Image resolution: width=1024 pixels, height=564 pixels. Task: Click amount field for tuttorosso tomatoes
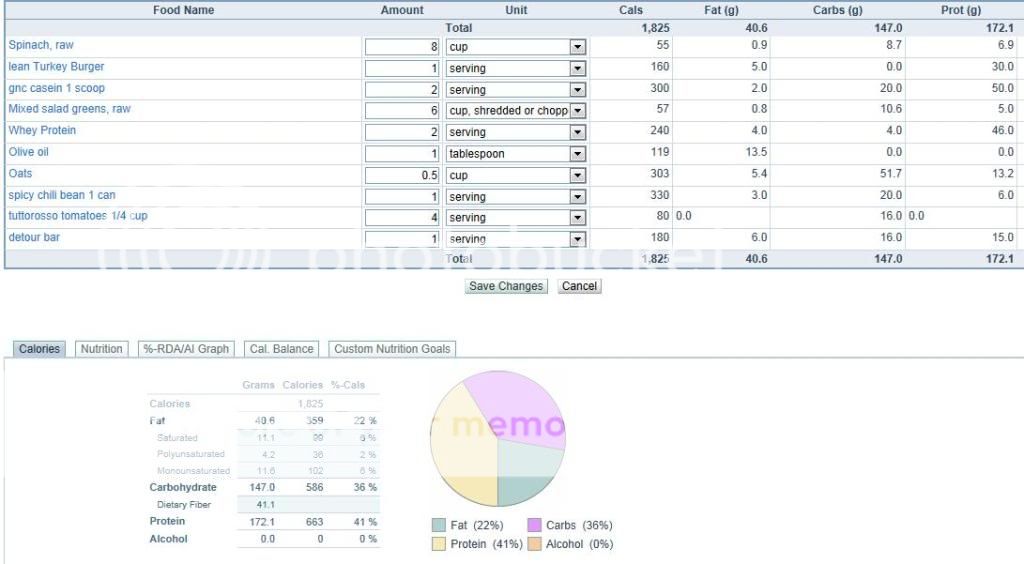coord(402,217)
